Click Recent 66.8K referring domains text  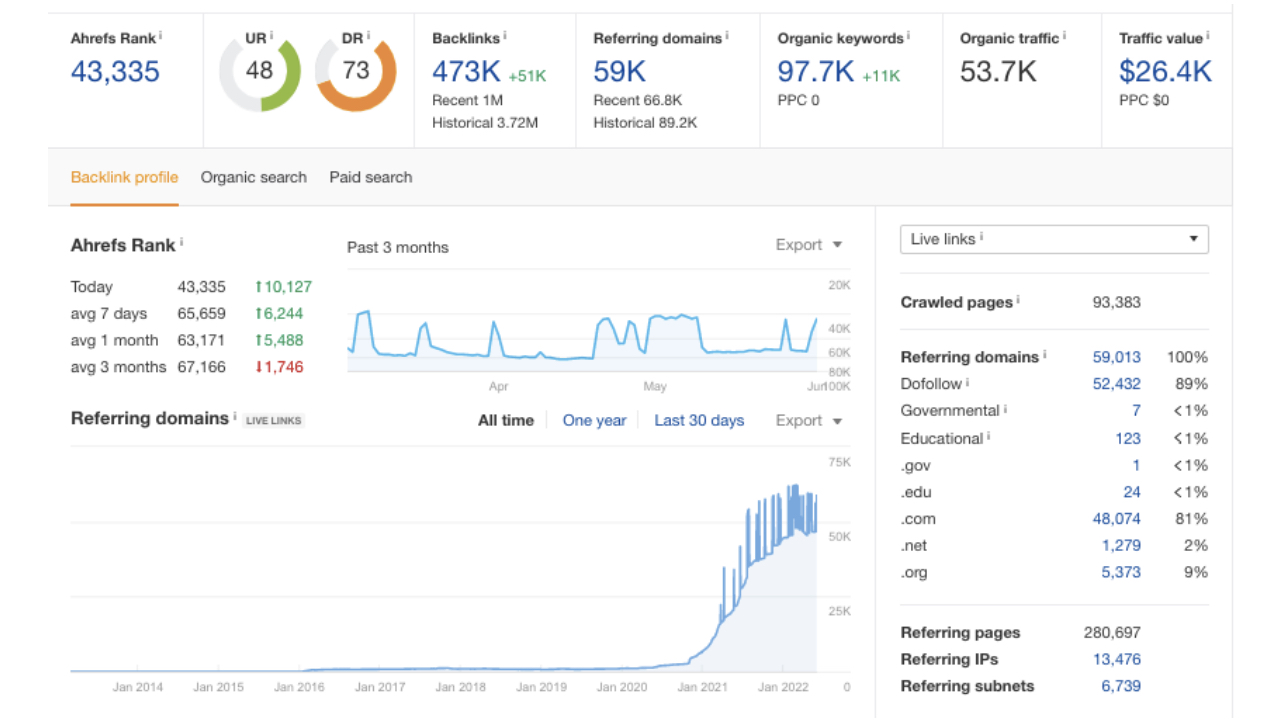(x=638, y=100)
